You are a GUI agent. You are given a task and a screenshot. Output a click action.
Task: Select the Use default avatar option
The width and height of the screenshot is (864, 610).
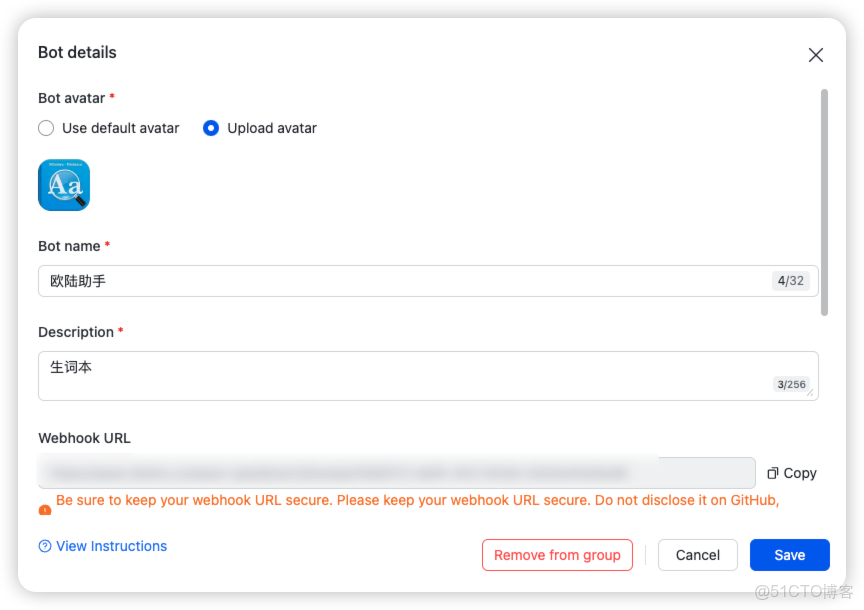(46, 128)
